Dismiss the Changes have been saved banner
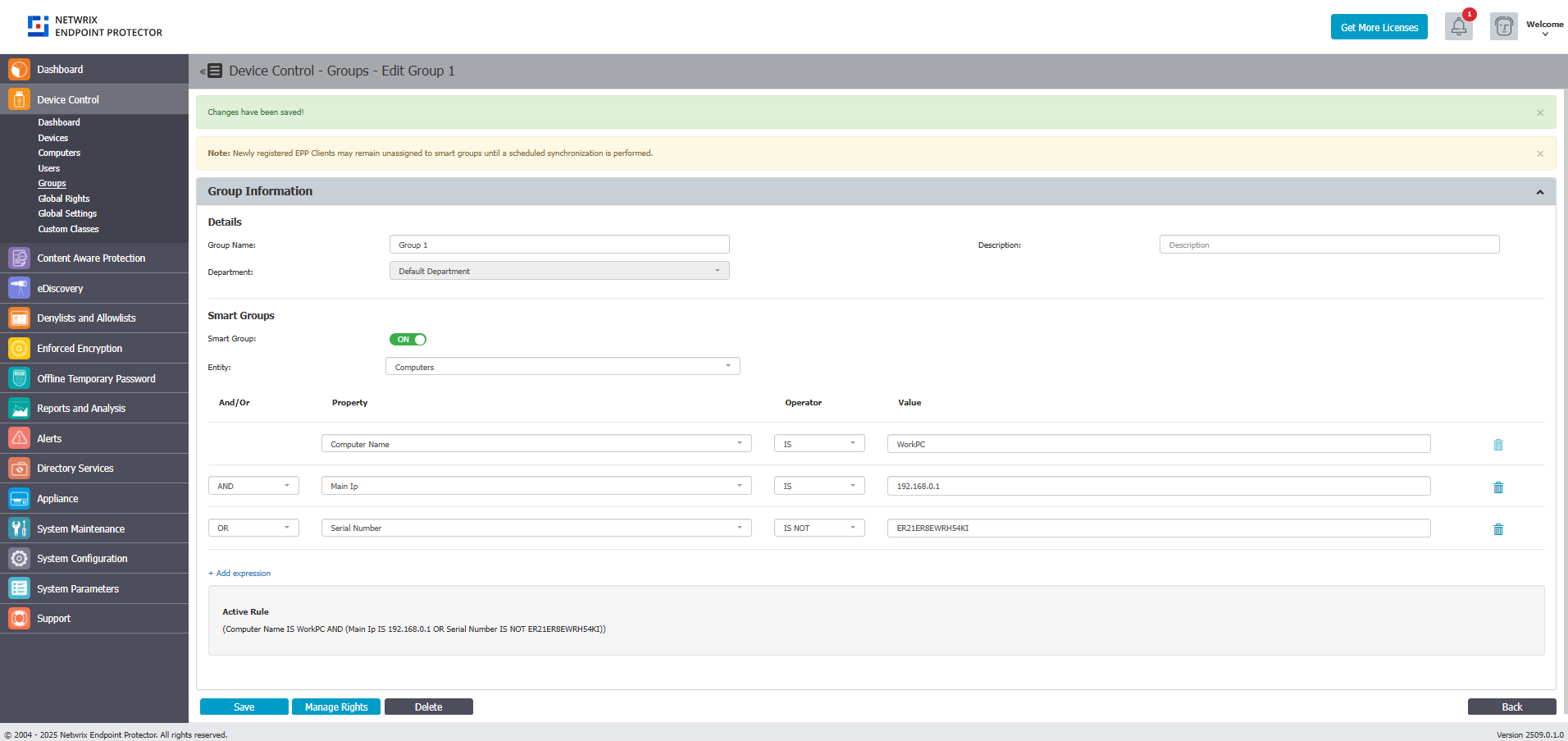This screenshot has height=741, width=1568. pyautogui.click(x=1539, y=112)
